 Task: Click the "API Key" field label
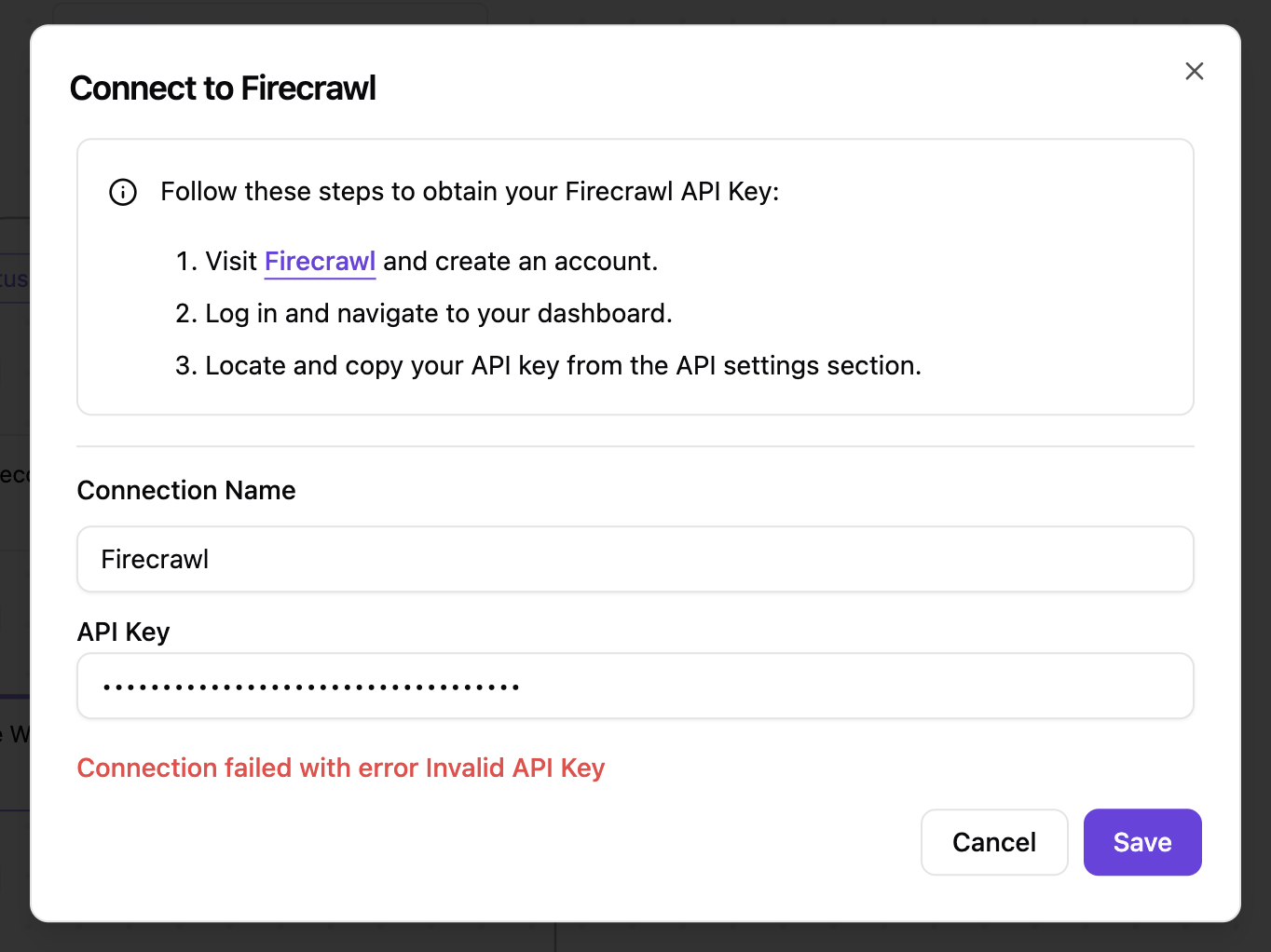point(123,632)
